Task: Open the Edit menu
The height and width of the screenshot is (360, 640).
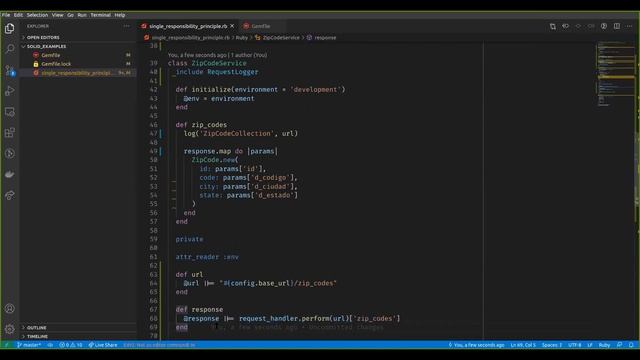Action: [18, 15]
